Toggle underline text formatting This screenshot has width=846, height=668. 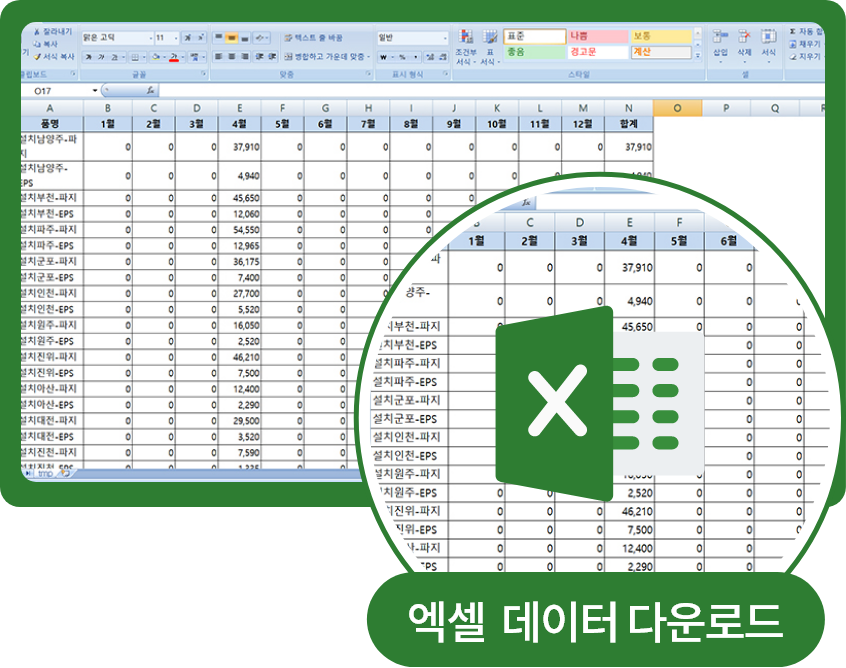[x=113, y=57]
